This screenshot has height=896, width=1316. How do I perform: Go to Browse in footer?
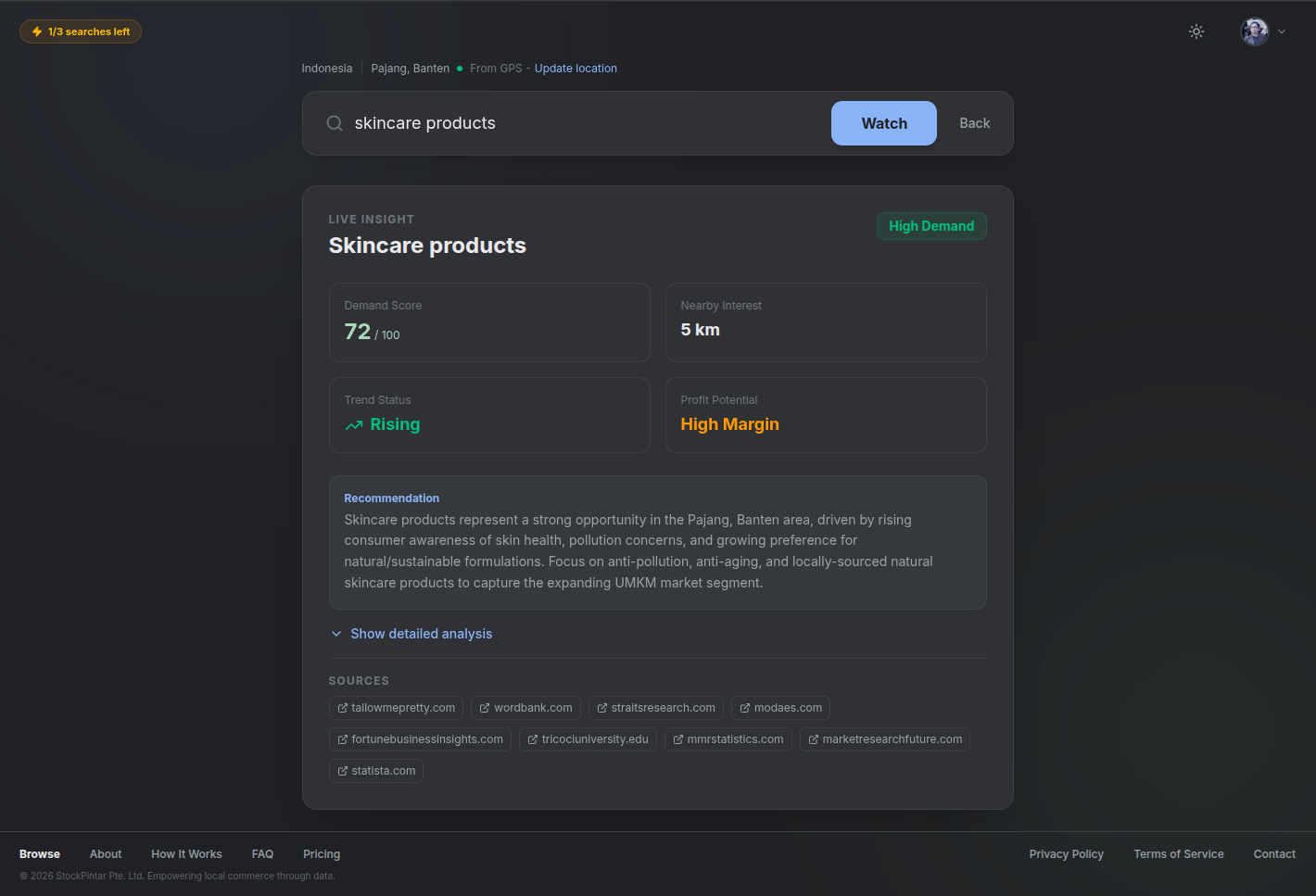click(x=40, y=854)
